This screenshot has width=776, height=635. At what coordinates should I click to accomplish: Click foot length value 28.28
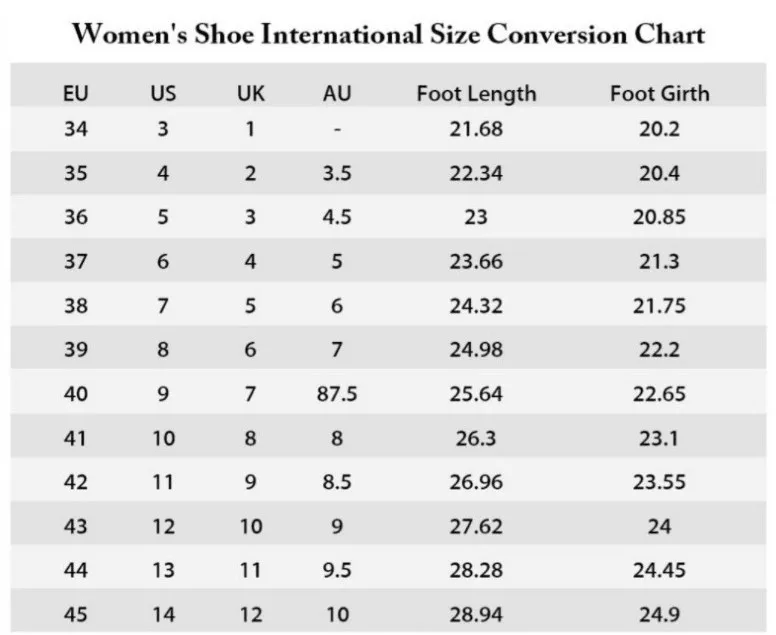[476, 568]
